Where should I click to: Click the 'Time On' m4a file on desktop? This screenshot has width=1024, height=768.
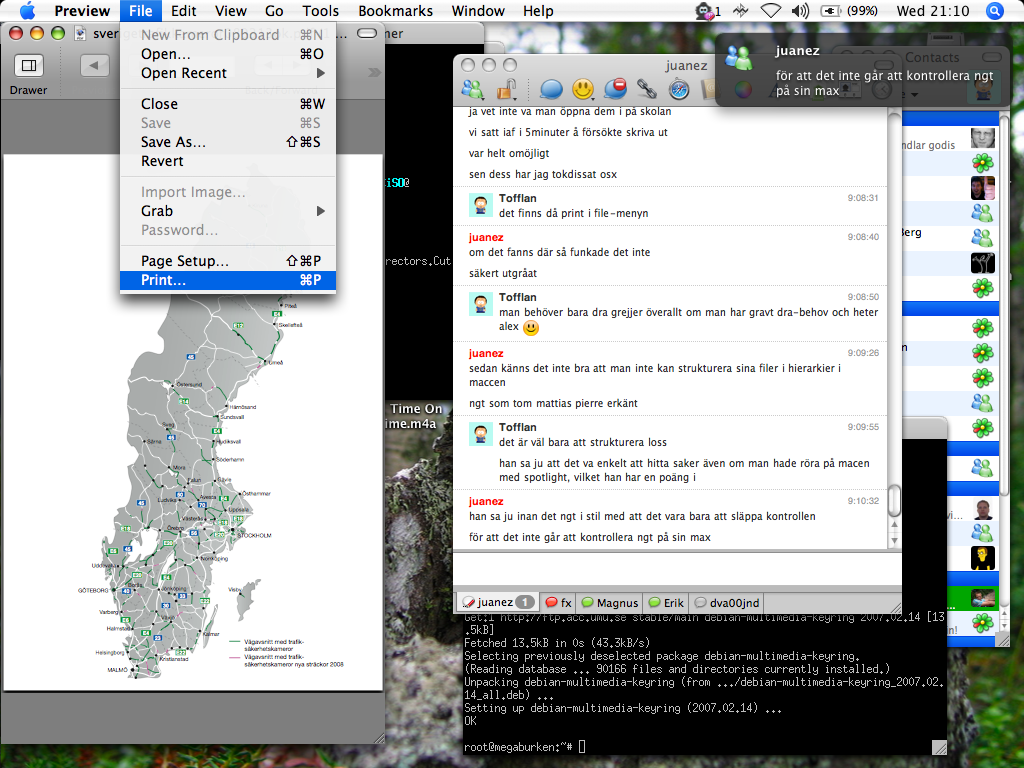(x=416, y=416)
